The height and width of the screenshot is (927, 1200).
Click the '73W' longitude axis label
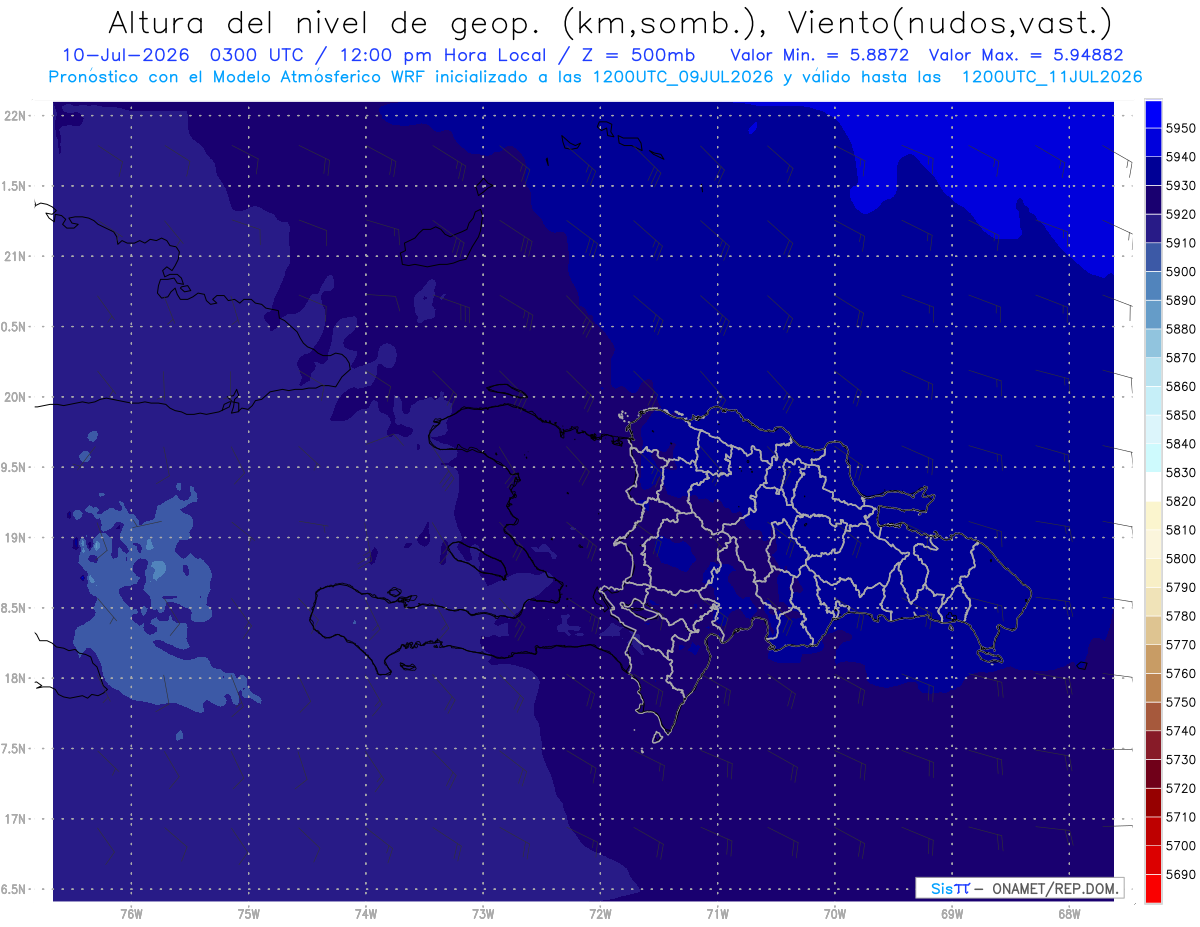483,914
